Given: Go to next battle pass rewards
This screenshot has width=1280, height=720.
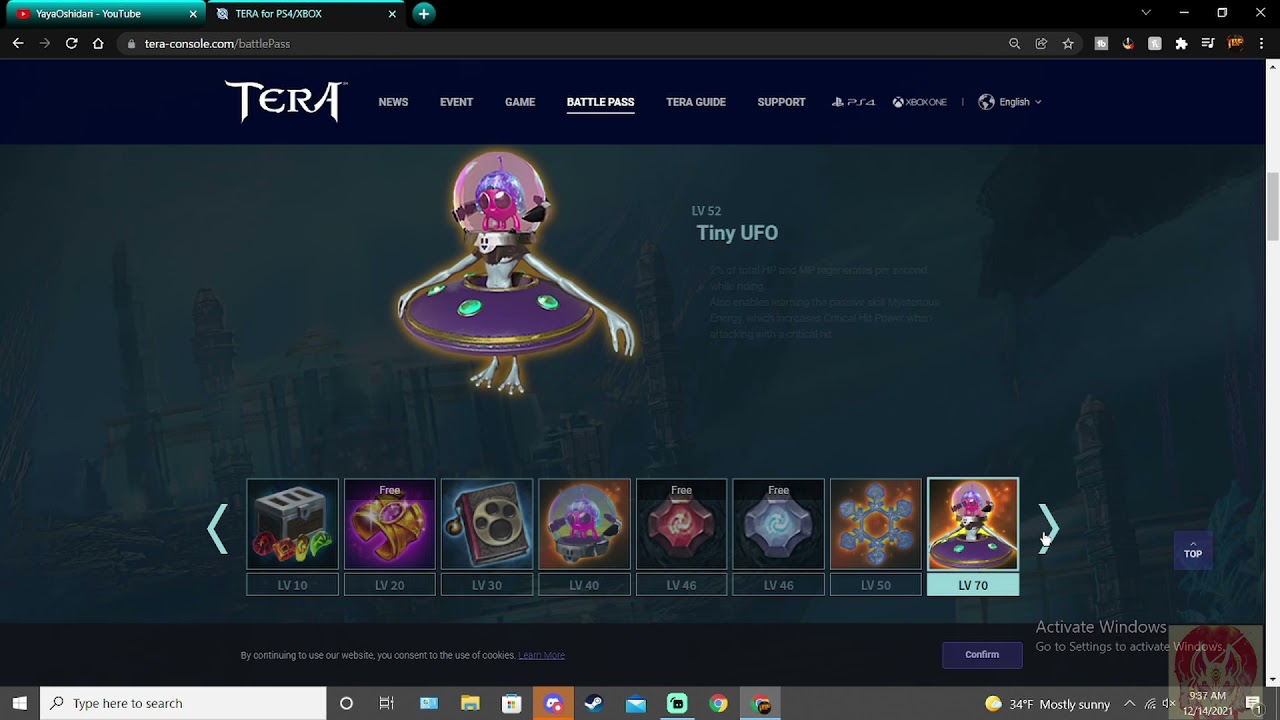Looking at the screenshot, I should click(x=1048, y=528).
